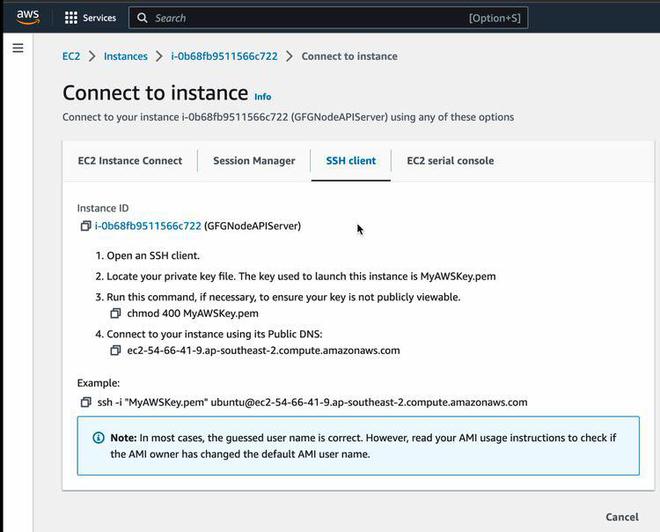Open instance ID link under Instance ID

148,226
